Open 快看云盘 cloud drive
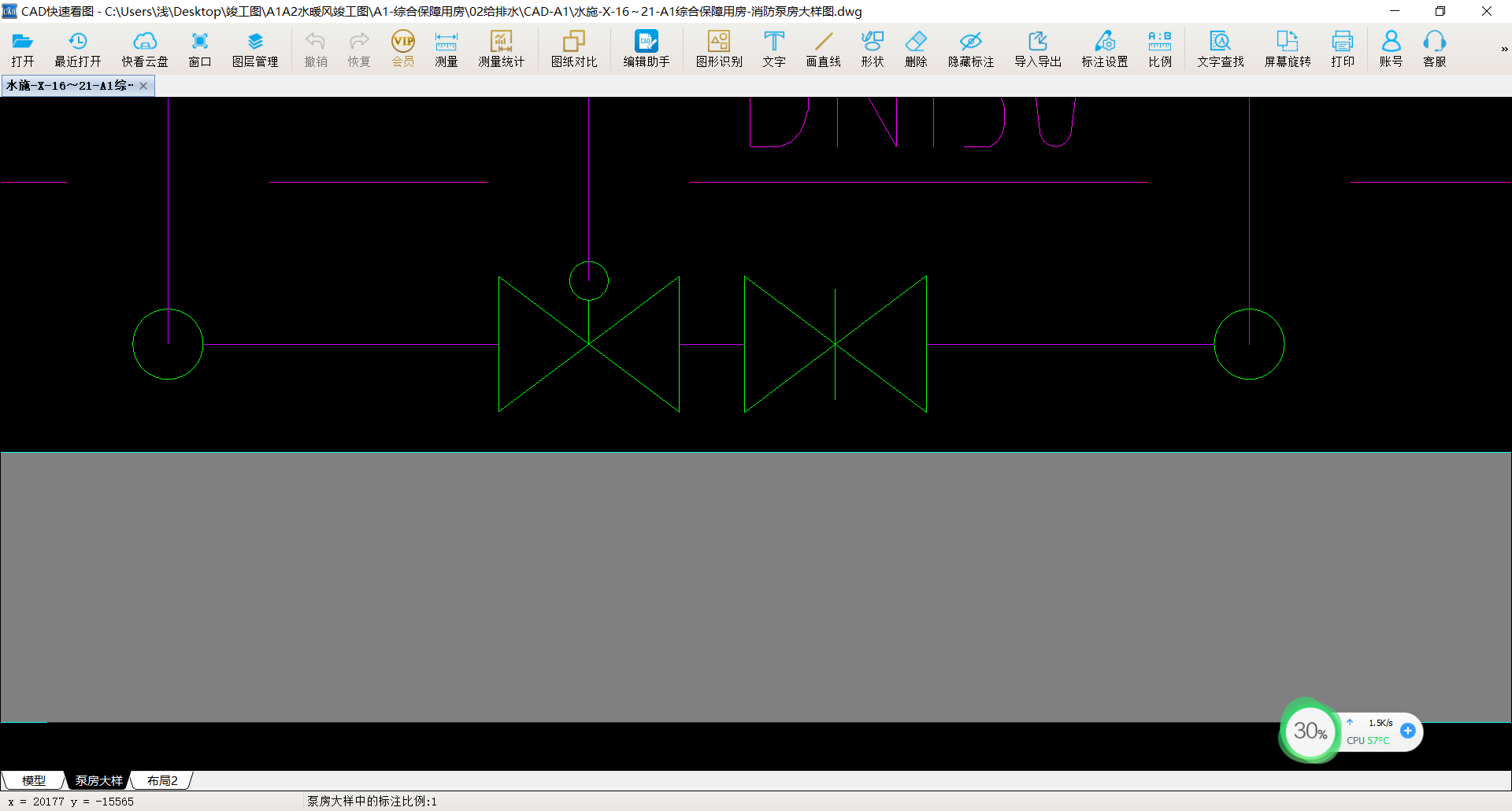This screenshot has width=1512, height=811. coord(145,49)
